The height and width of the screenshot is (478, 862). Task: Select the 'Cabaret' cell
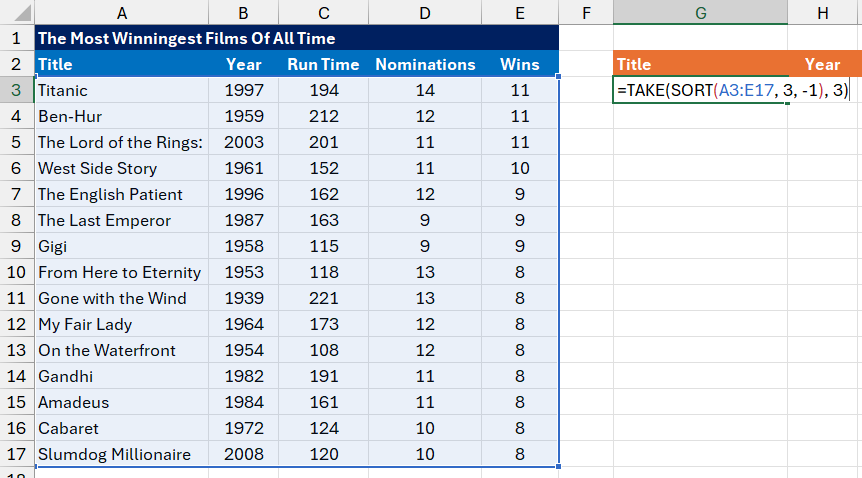121,428
